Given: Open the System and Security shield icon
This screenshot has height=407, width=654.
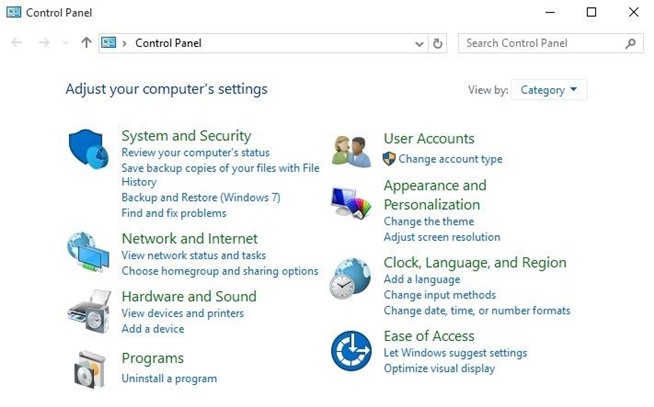Looking at the screenshot, I should 89,150.
